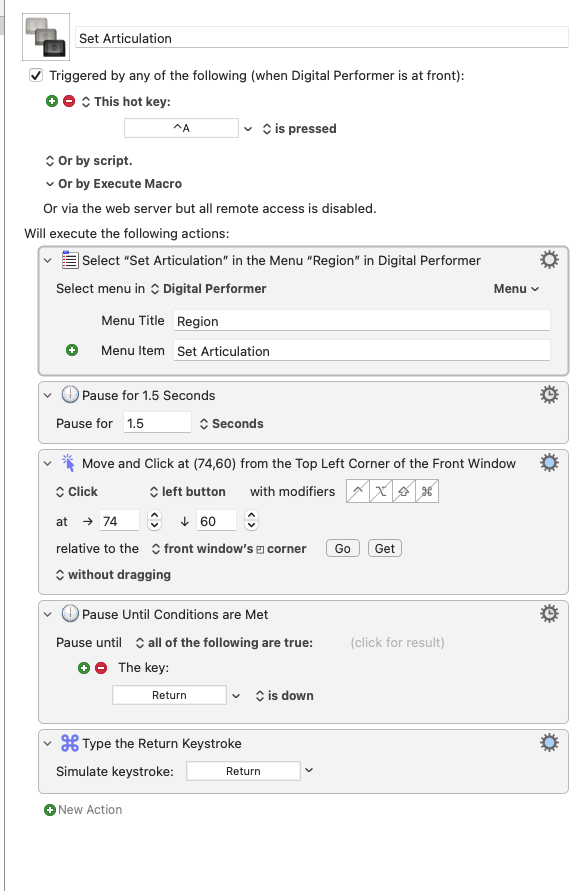
Task: Open the Menu dropdown in Select menu action
Action: [x=516, y=289]
